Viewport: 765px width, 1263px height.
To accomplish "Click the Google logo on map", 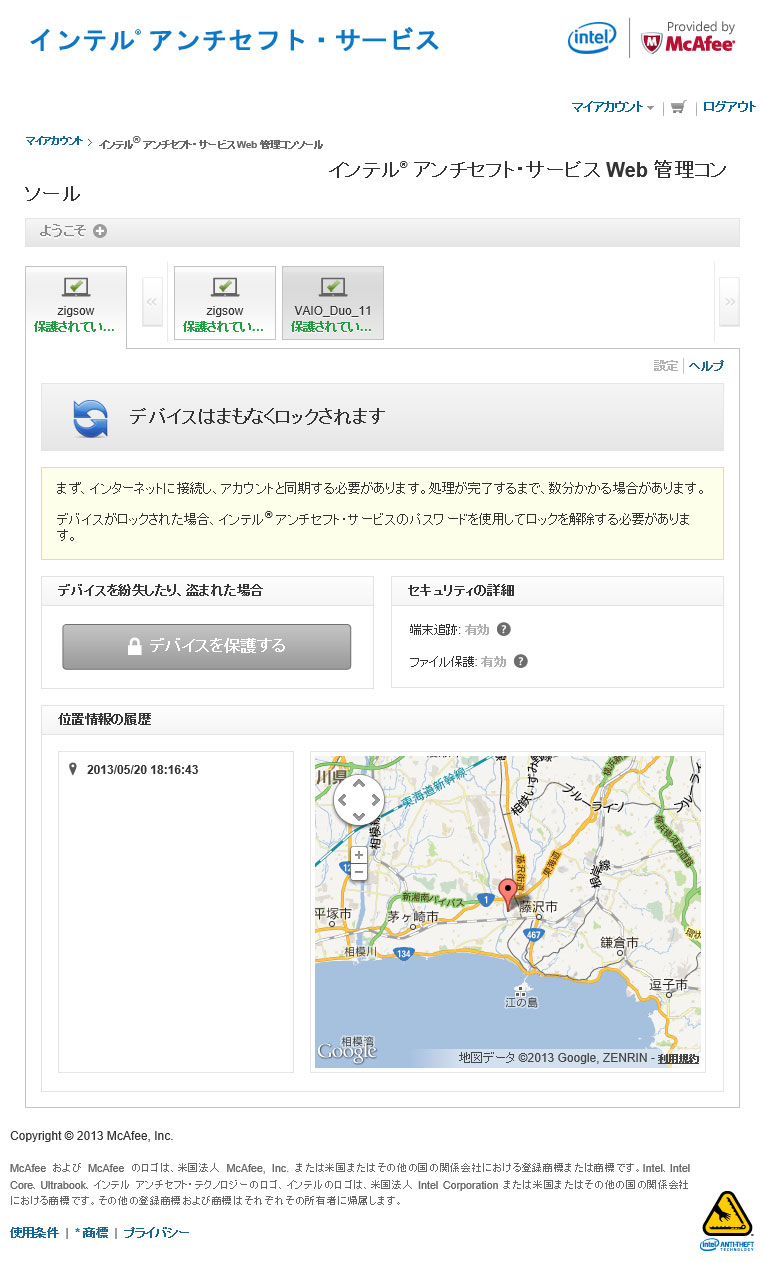I will coord(347,1052).
